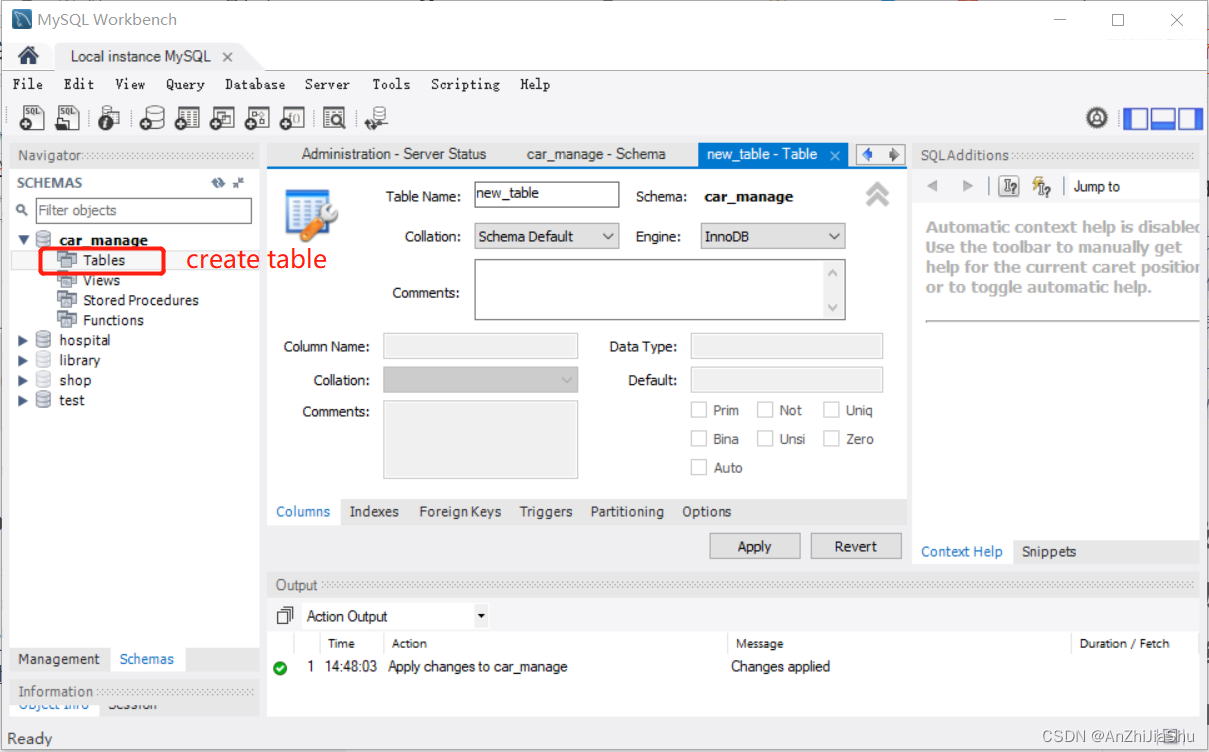Open the search table data icon

(x=334, y=118)
